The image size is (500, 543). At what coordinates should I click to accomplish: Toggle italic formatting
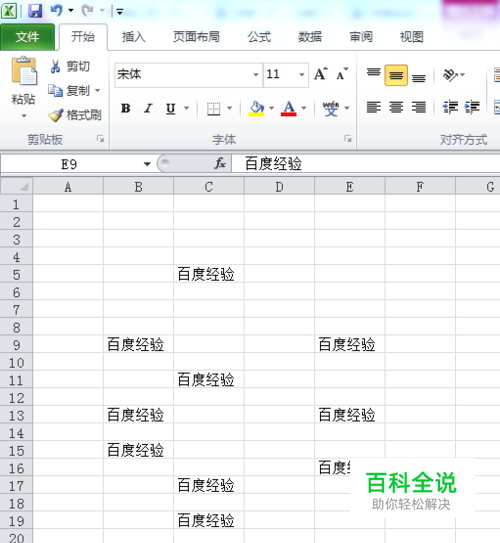[x=148, y=108]
